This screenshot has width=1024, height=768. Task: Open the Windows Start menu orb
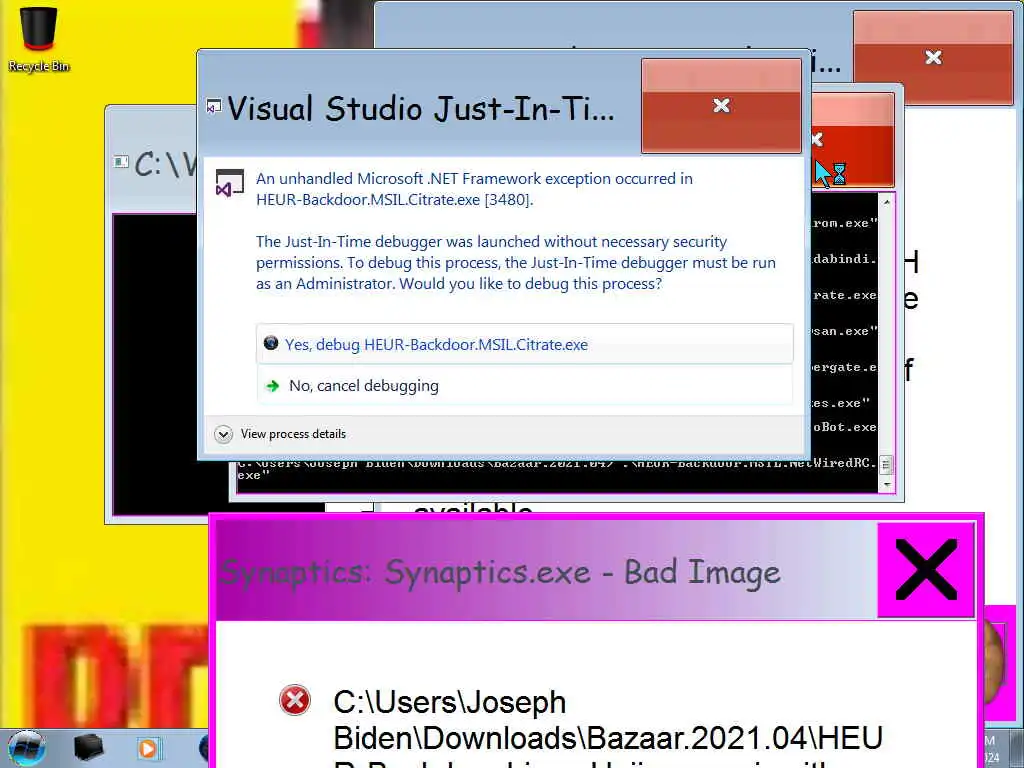click(26, 748)
